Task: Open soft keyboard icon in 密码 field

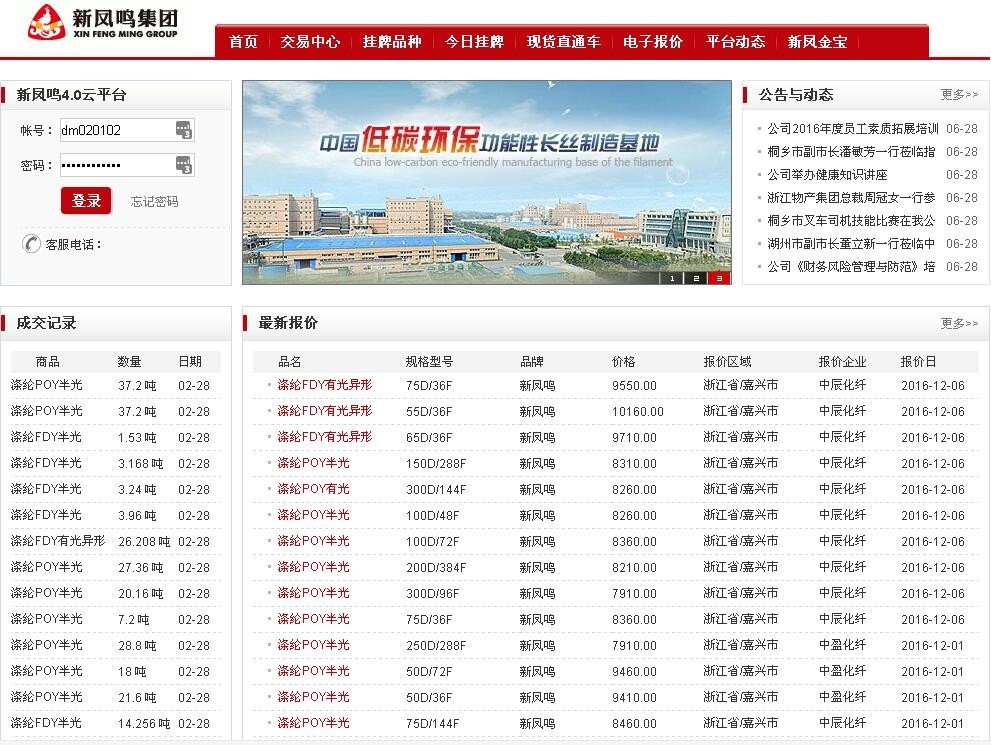Action: pyautogui.click(x=183, y=165)
